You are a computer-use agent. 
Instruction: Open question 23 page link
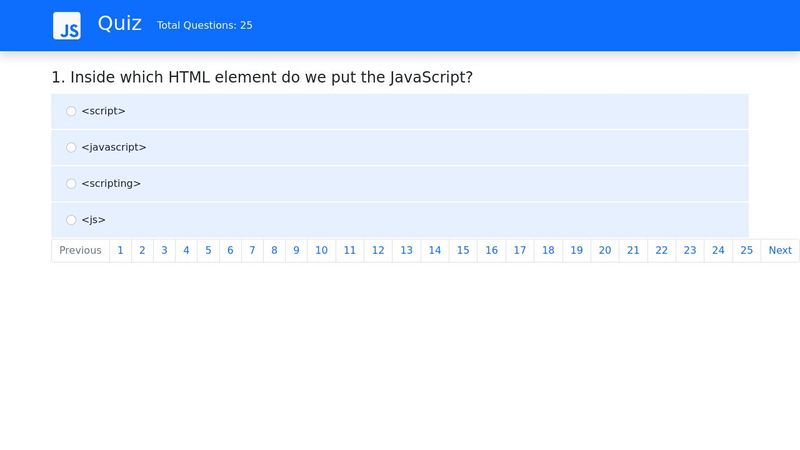click(690, 251)
